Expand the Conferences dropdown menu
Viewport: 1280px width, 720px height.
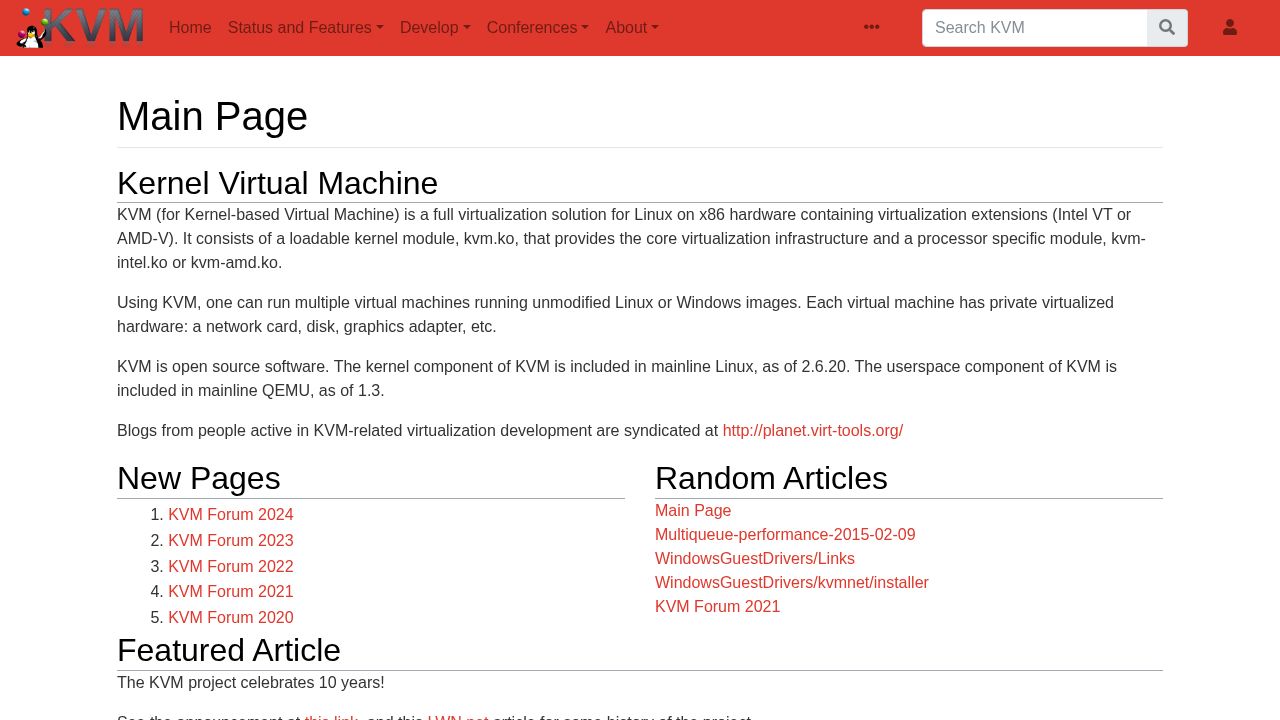click(538, 28)
